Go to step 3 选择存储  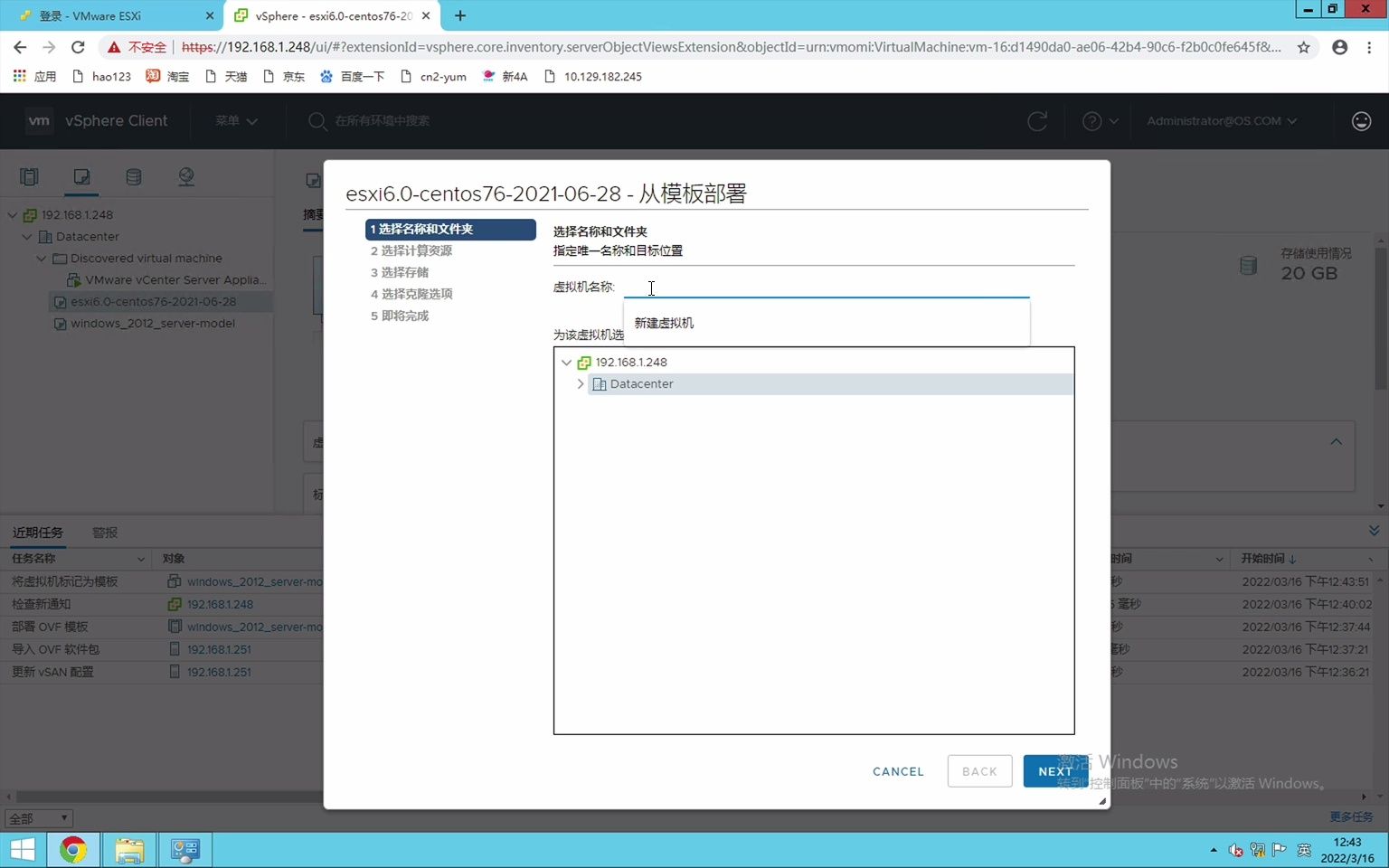point(400,273)
